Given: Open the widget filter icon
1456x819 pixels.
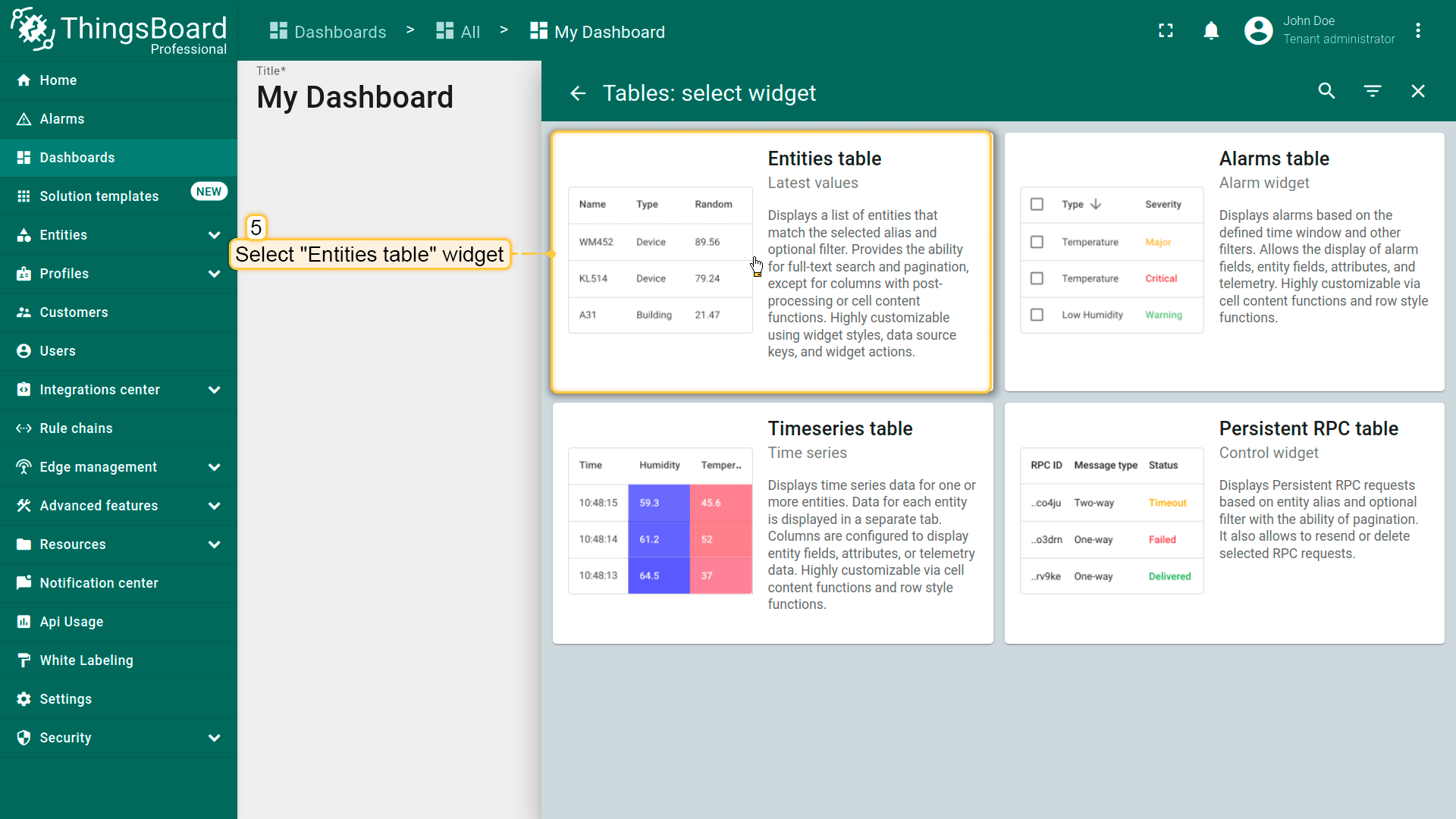Looking at the screenshot, I should coord(1373,91).
